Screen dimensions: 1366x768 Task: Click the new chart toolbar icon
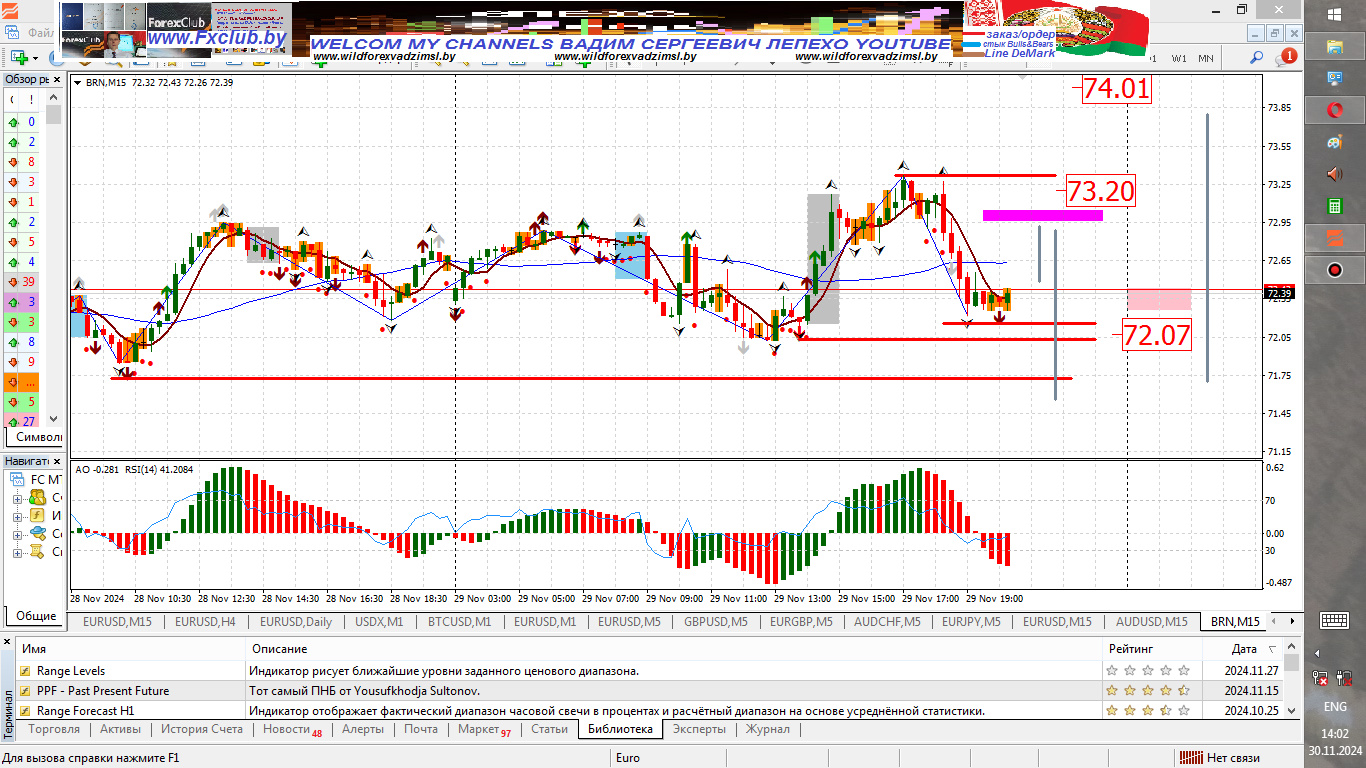tap(18, 58)
